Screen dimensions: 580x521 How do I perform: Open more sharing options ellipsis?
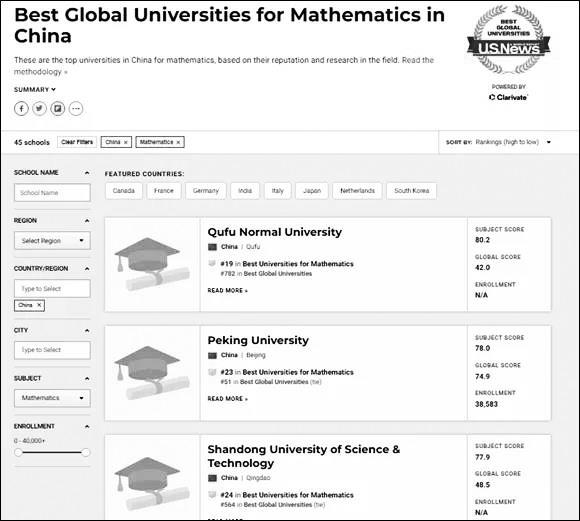click(x=76, y=109)
